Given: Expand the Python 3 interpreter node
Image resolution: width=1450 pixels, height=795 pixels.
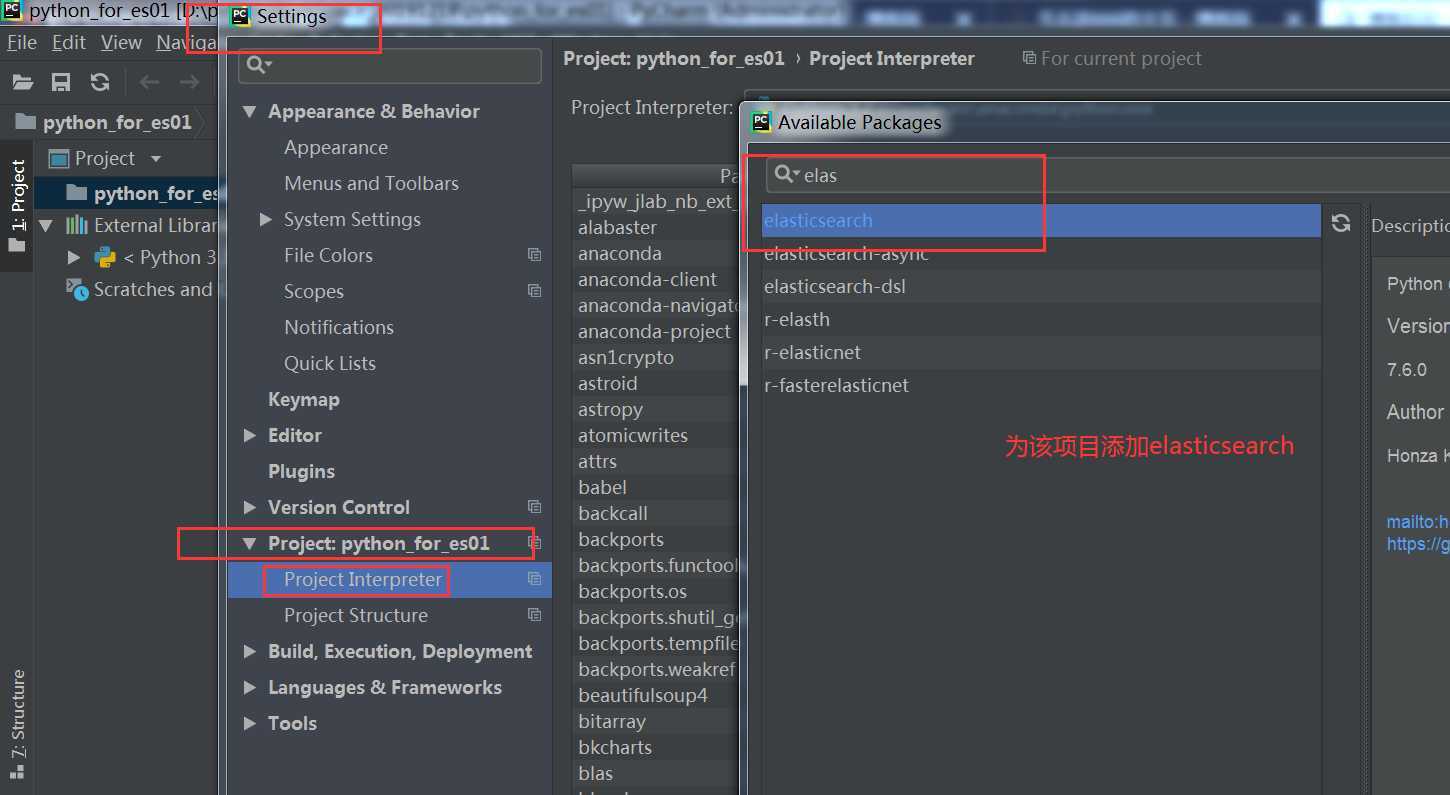Looking at the screenshot, I should pos(73,257).
